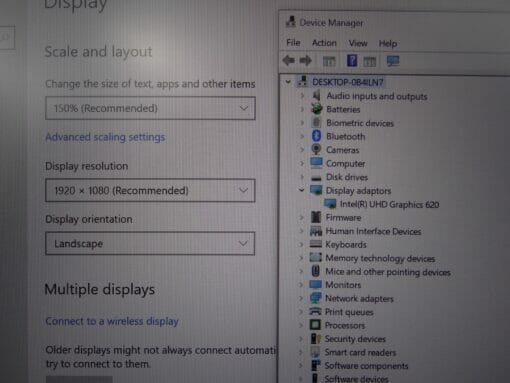Open the View menu in Device Manager
This screenshot has height=383, width=510.
[358, 43]
